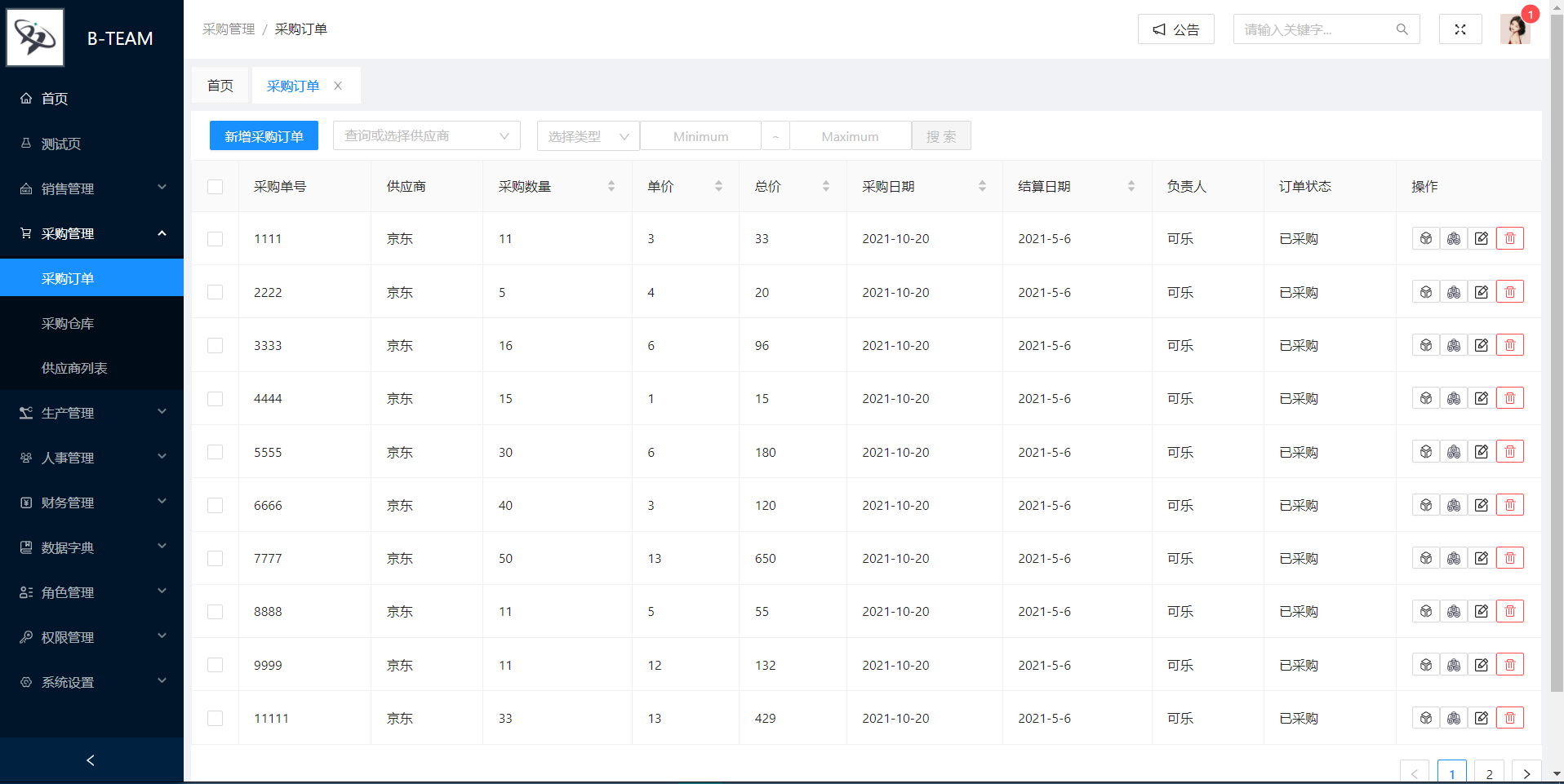Collapse the sidebar with the left arrow
1564x784 pixels.
[91, 760]
